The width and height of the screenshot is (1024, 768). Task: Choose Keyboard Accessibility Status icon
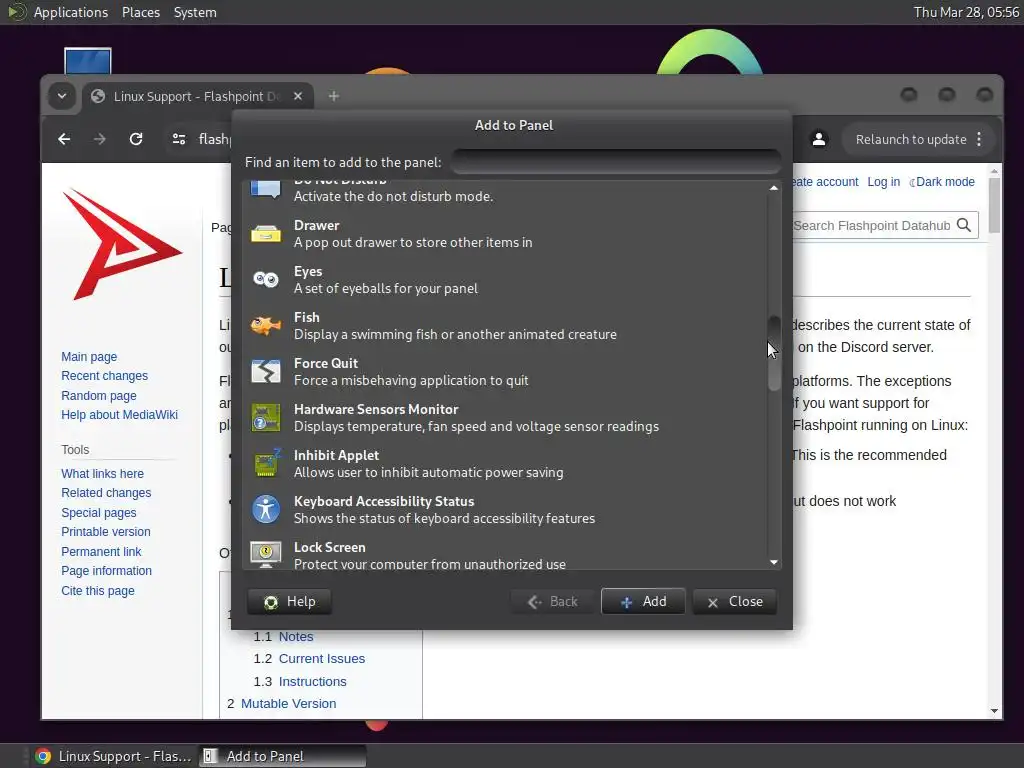[x=266, y=509]
